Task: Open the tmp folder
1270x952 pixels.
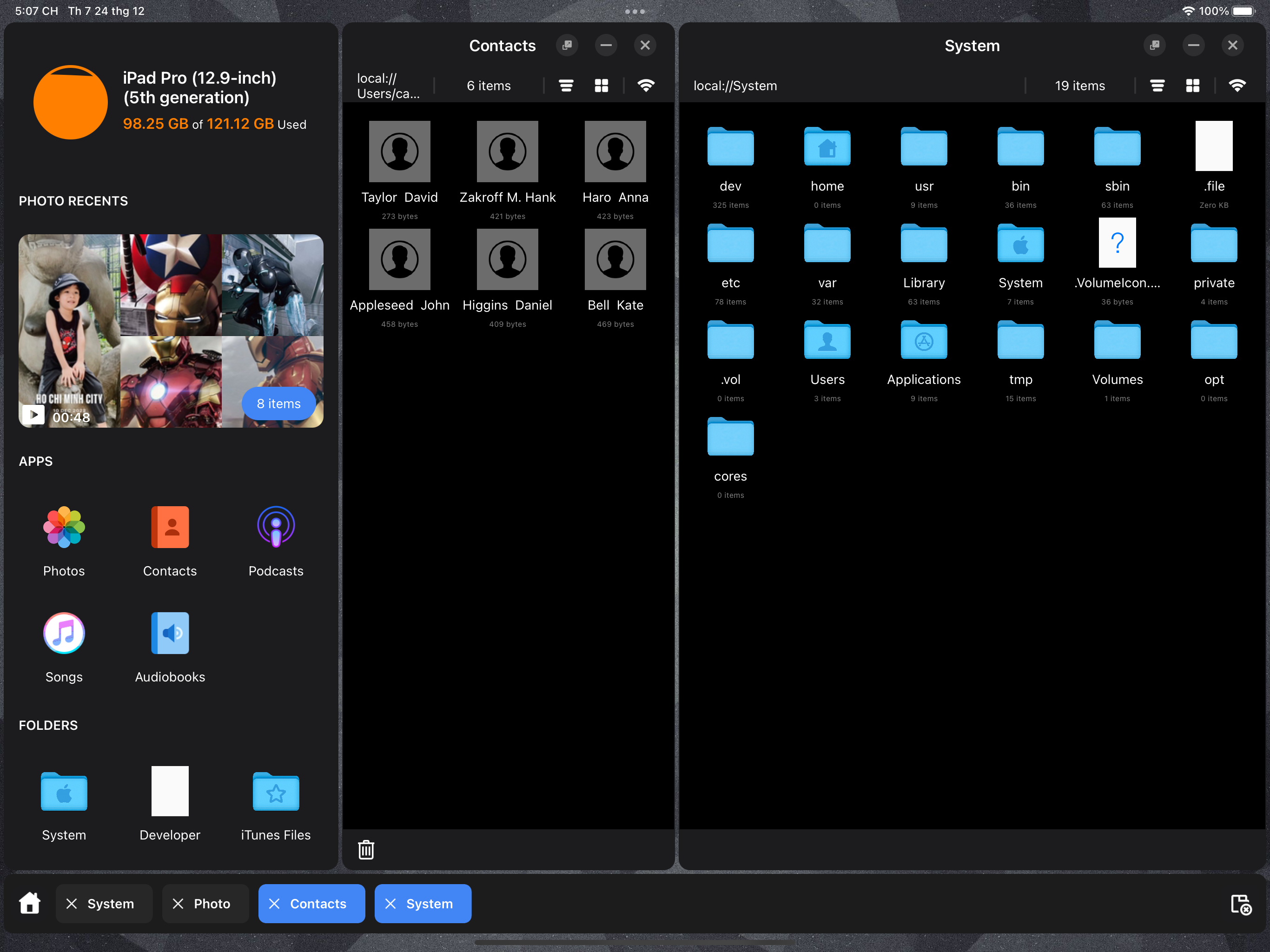Action: (x=1020, y=340)
